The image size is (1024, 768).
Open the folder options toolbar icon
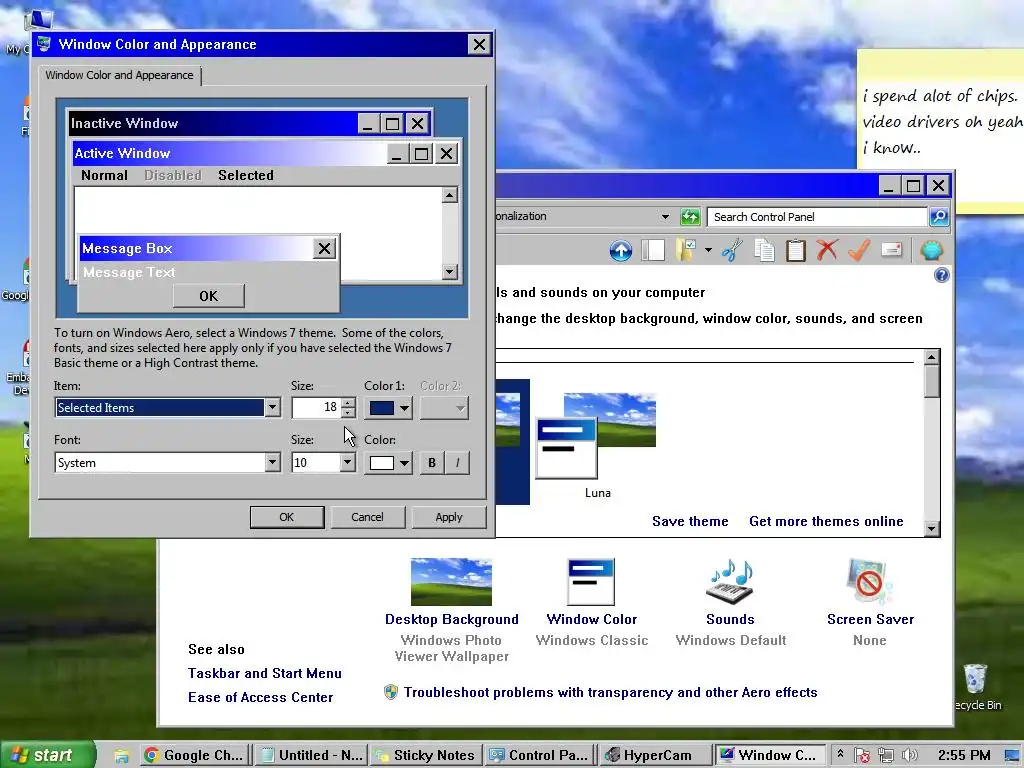click(685, 250)
